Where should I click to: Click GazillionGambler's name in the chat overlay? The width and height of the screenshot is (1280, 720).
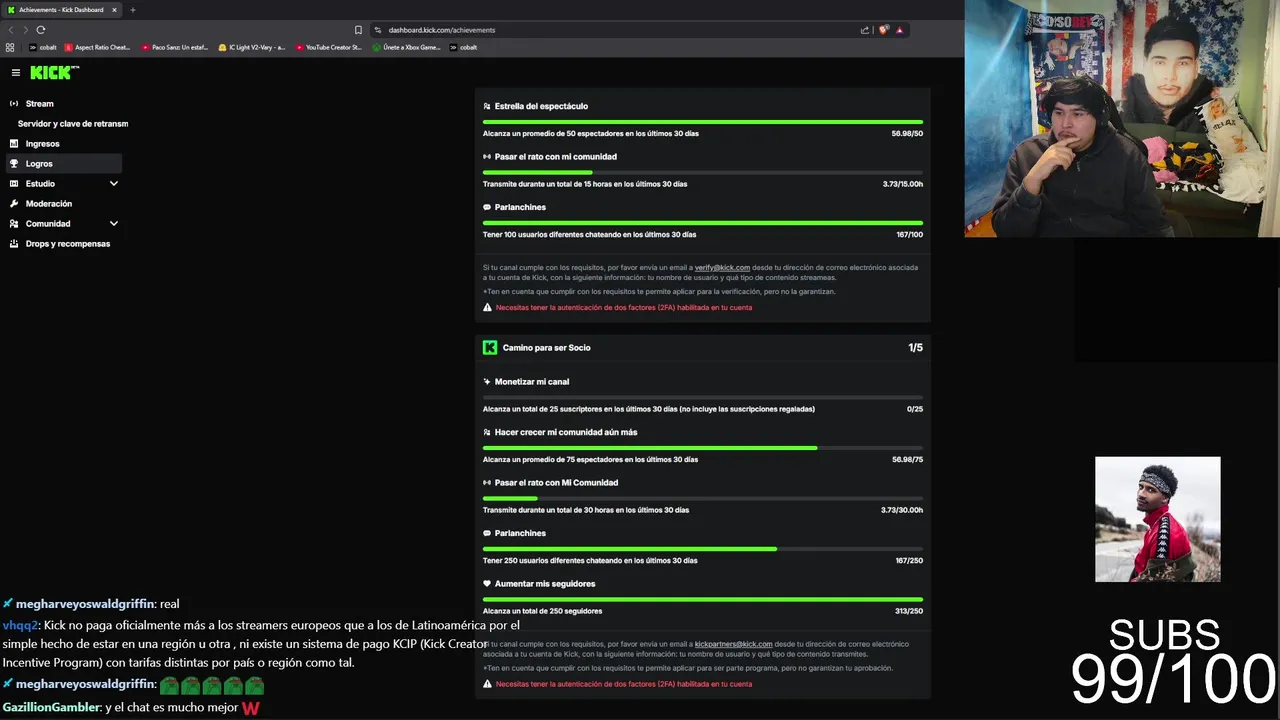coord(51,707)
